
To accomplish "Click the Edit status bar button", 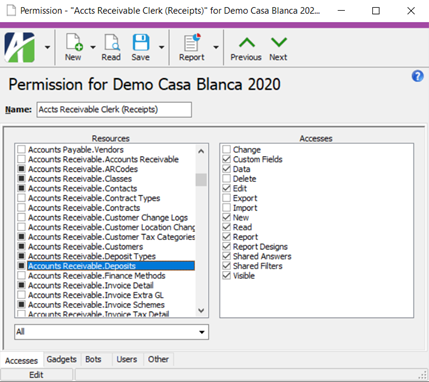I will 36,375.
